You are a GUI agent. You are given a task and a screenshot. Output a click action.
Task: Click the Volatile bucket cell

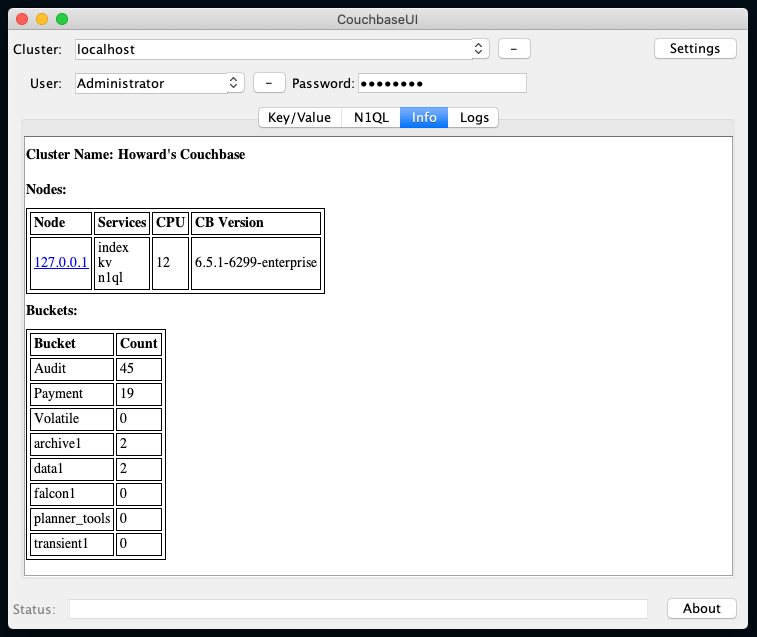72,419
